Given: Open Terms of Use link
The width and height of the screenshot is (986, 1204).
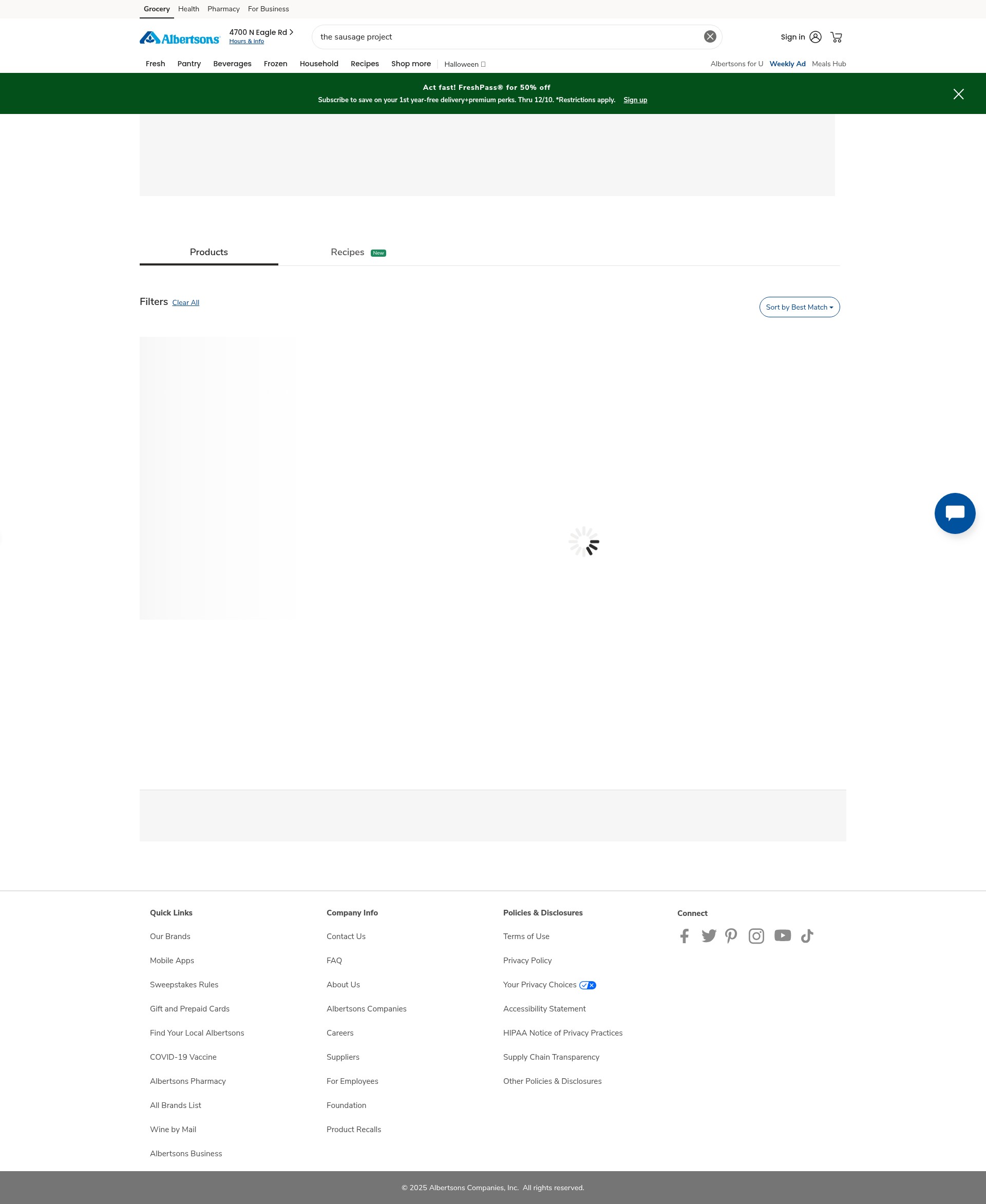Looking at the screenshot, I should tap(526, 937).
